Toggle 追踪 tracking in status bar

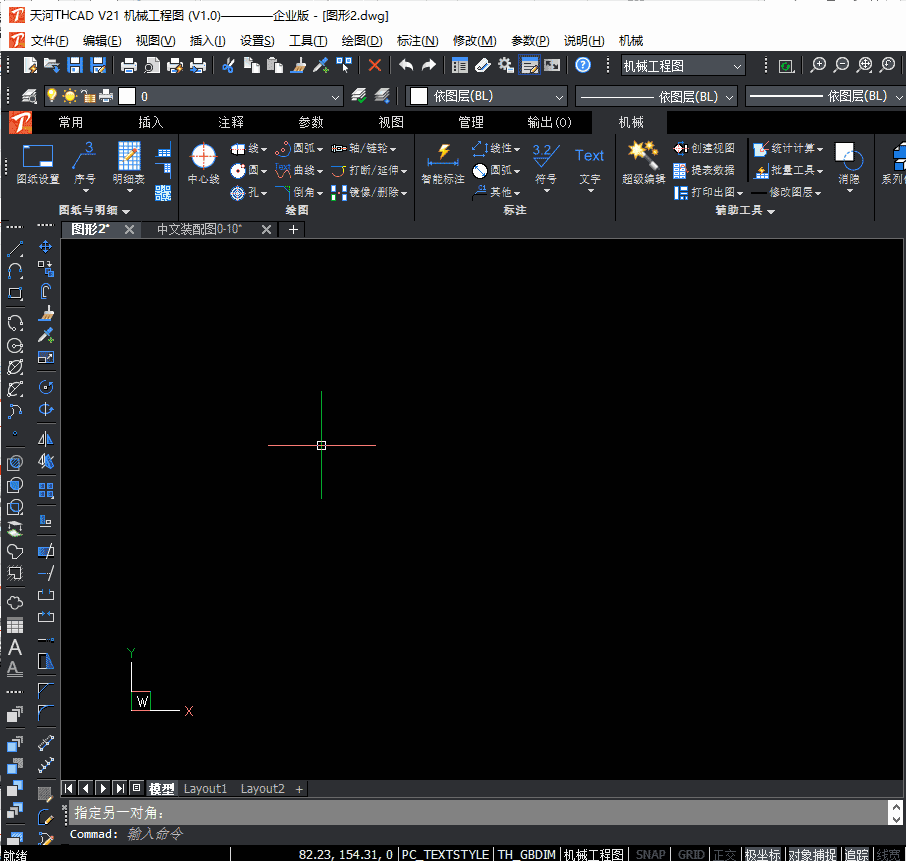tap(856, 854)
